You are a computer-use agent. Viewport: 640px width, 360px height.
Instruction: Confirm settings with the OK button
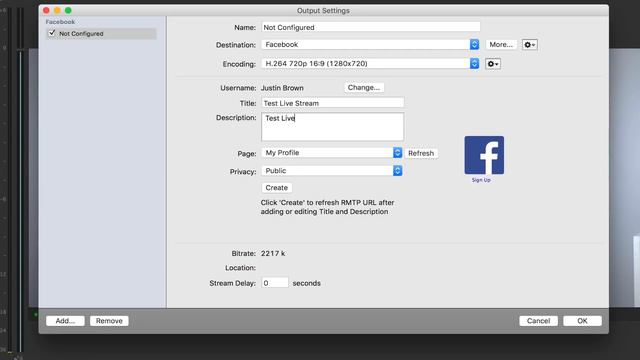coord(582,321)
